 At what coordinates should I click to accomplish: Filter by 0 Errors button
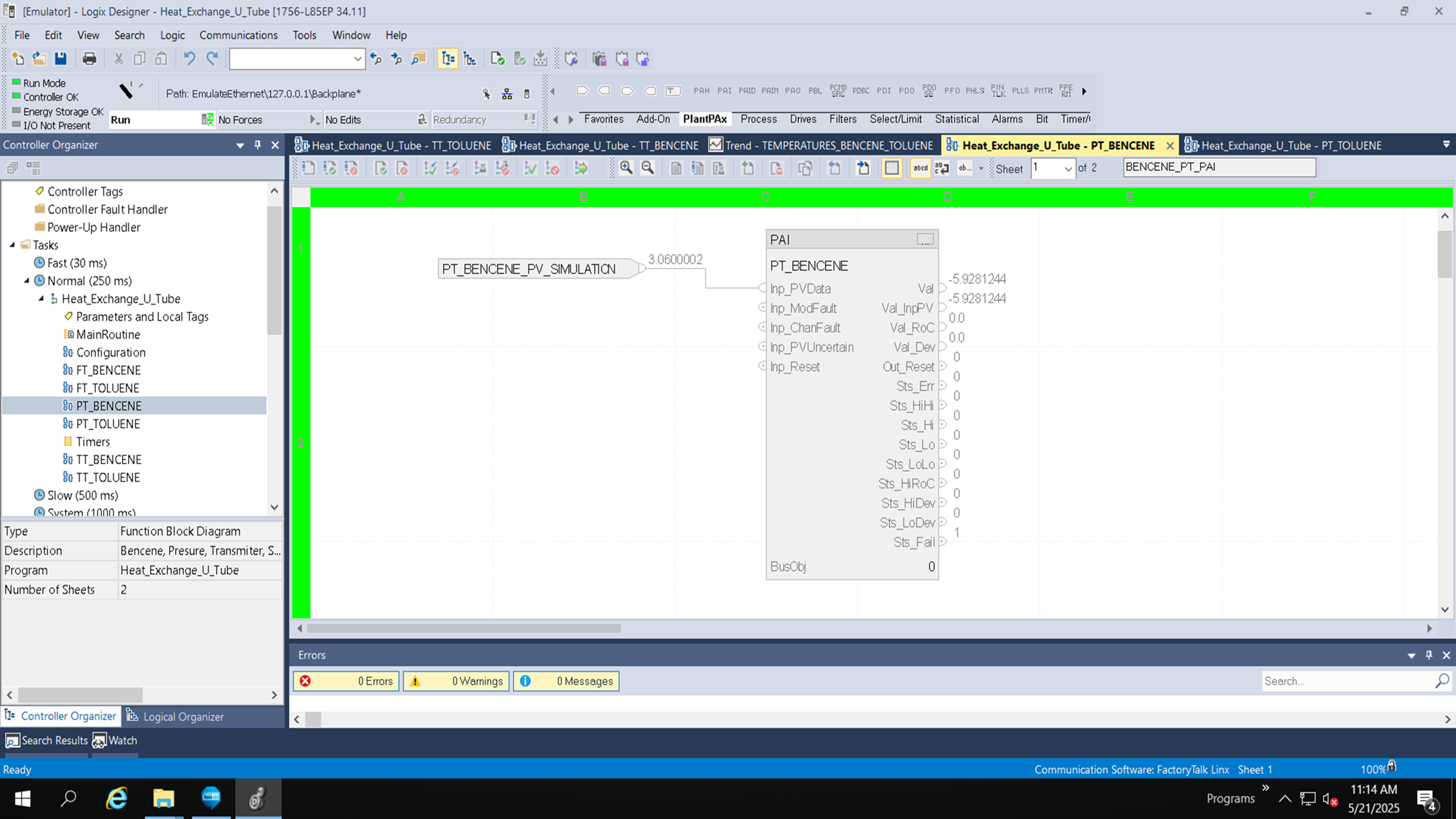[346, 681]
